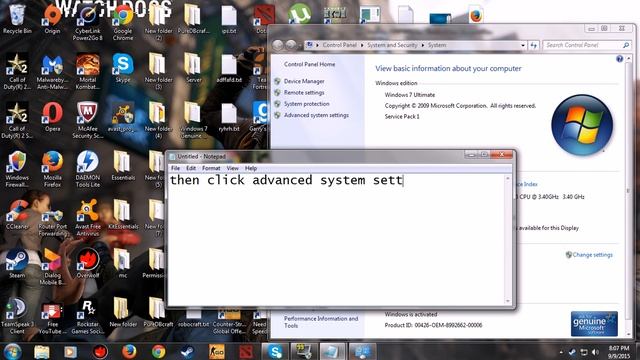Select the Rockstar Games Social Club icon
This screenshot has height=360, width=640.
click(x=87, y=316)
